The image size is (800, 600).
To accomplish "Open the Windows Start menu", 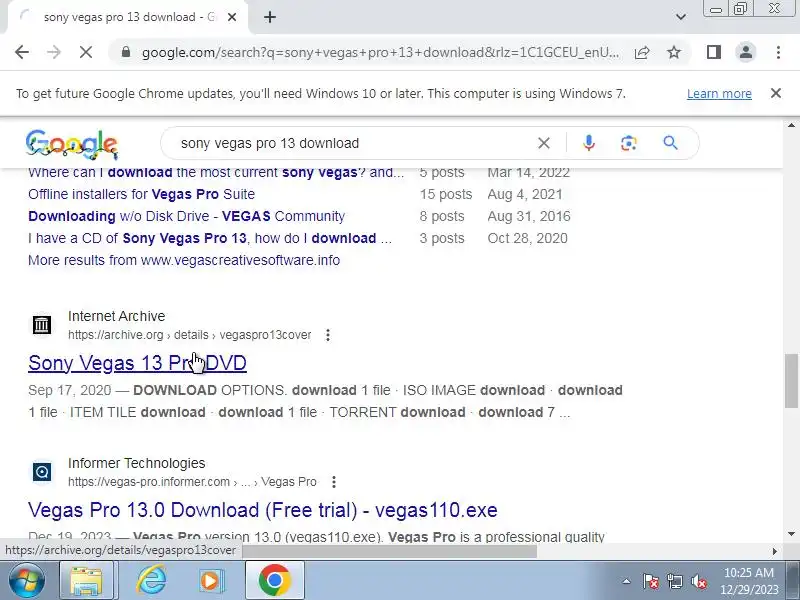I will (27, 581).
